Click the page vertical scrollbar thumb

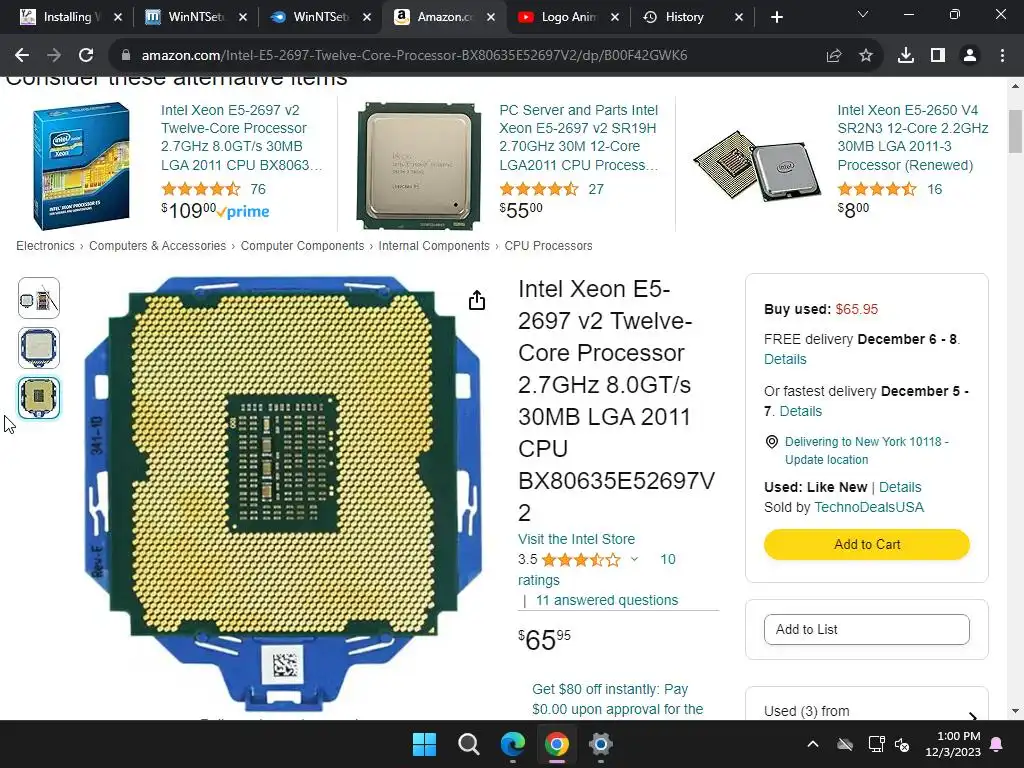pos(1015,131)
